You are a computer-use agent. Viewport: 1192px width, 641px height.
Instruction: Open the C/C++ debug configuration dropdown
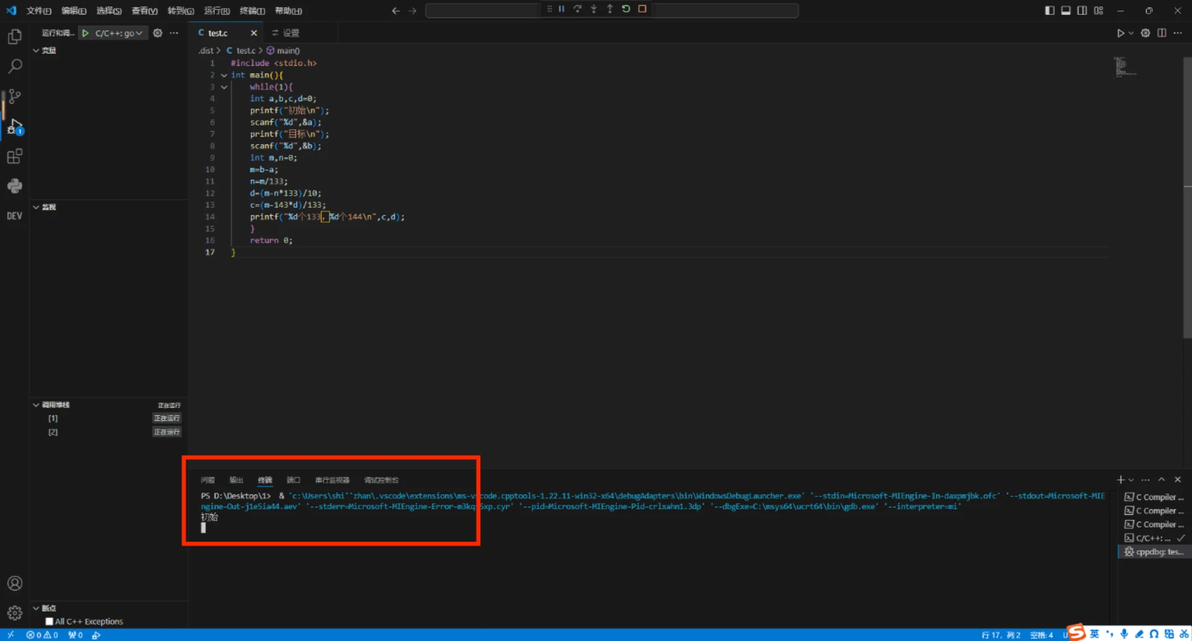(x=118, y=33)
